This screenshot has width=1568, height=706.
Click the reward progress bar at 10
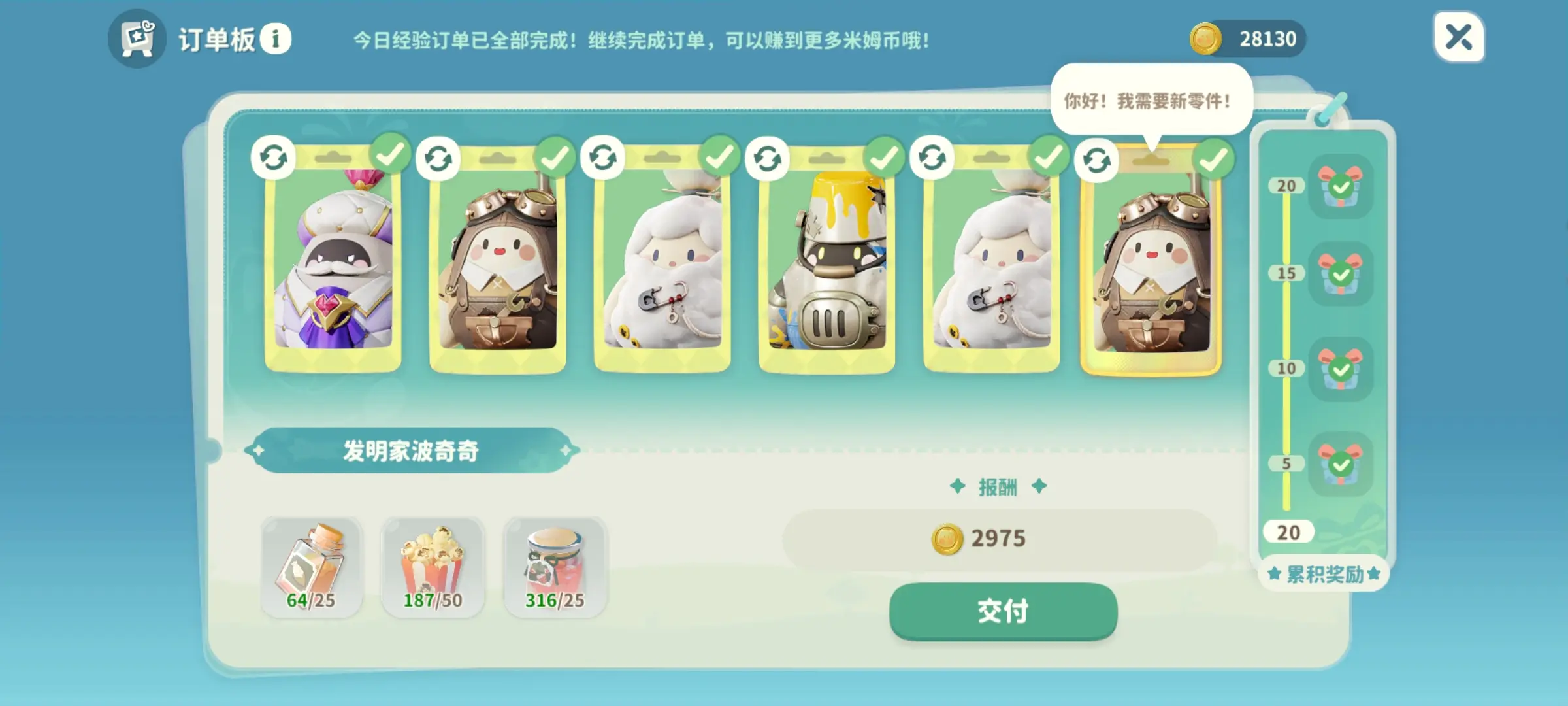(1286, 369)
